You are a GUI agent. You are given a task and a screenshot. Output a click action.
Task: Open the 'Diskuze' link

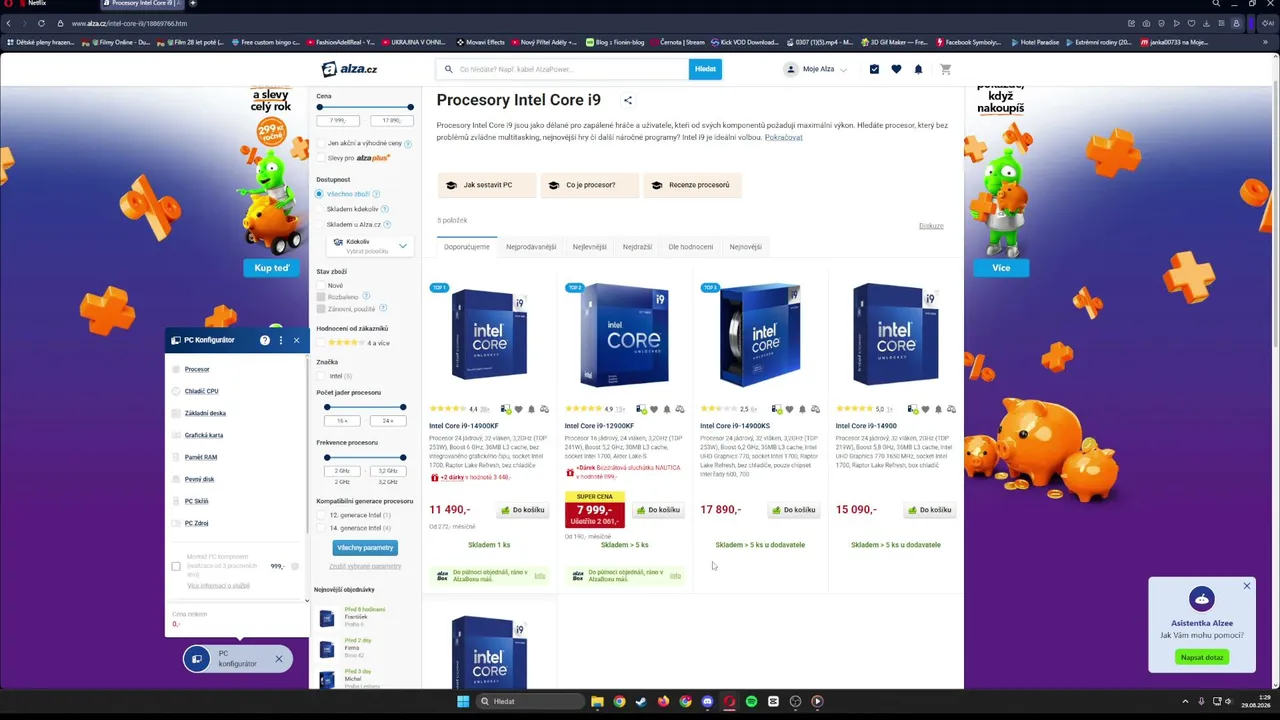[x=931, y=226]
